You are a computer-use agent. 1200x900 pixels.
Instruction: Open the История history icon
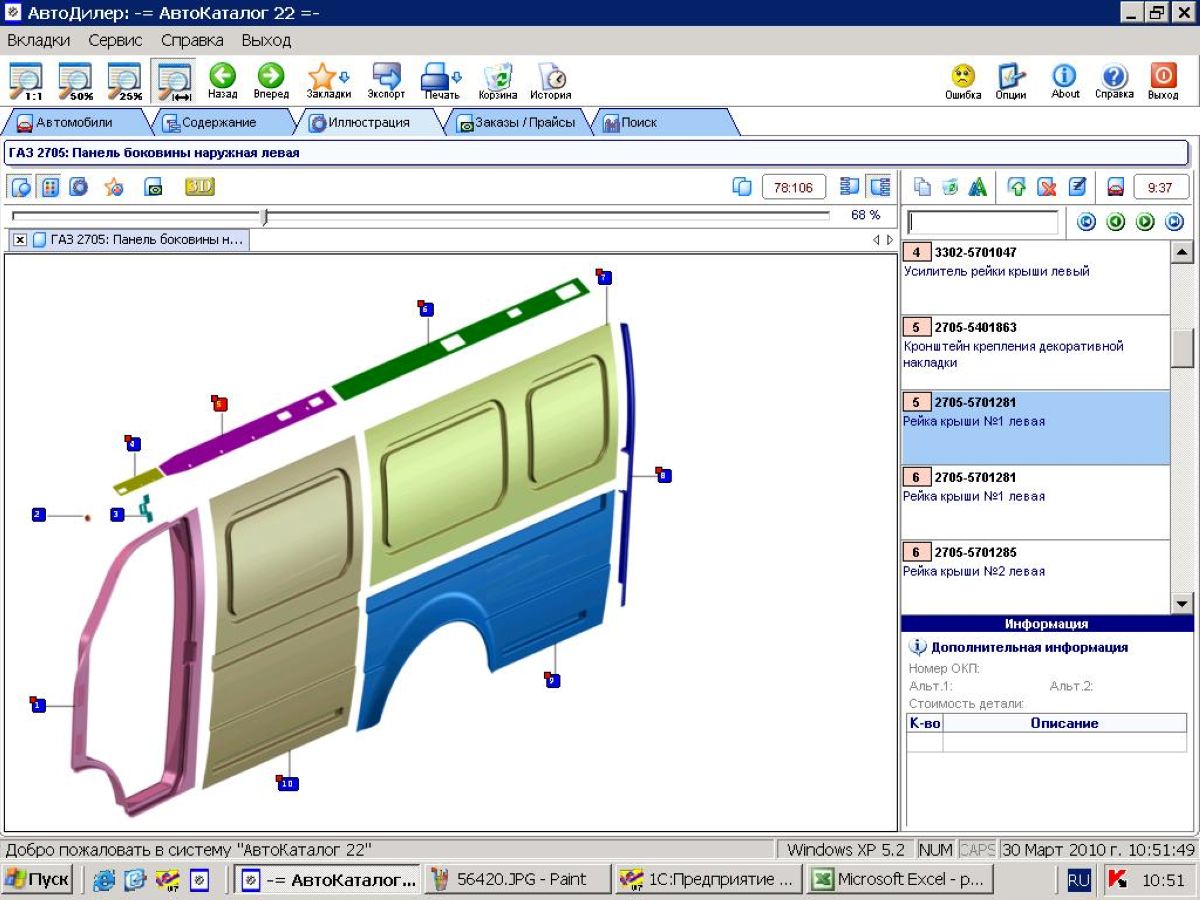551,81
